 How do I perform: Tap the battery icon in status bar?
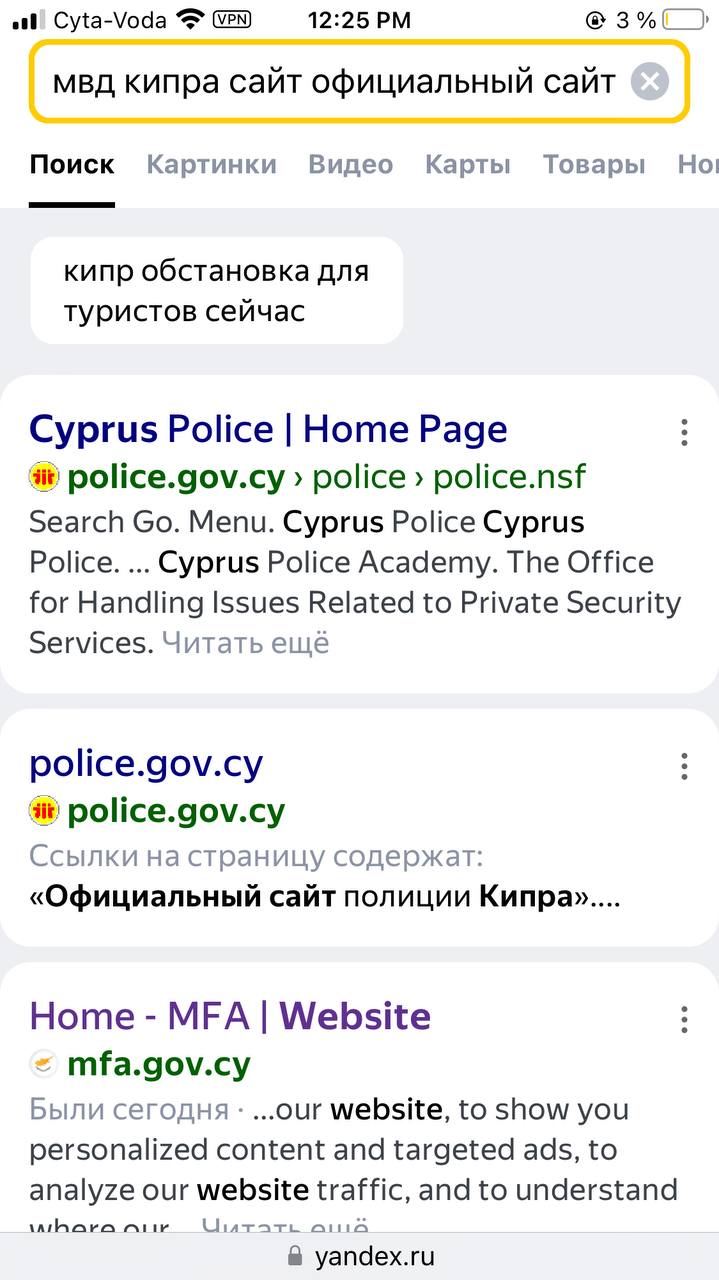coord(684,20)
